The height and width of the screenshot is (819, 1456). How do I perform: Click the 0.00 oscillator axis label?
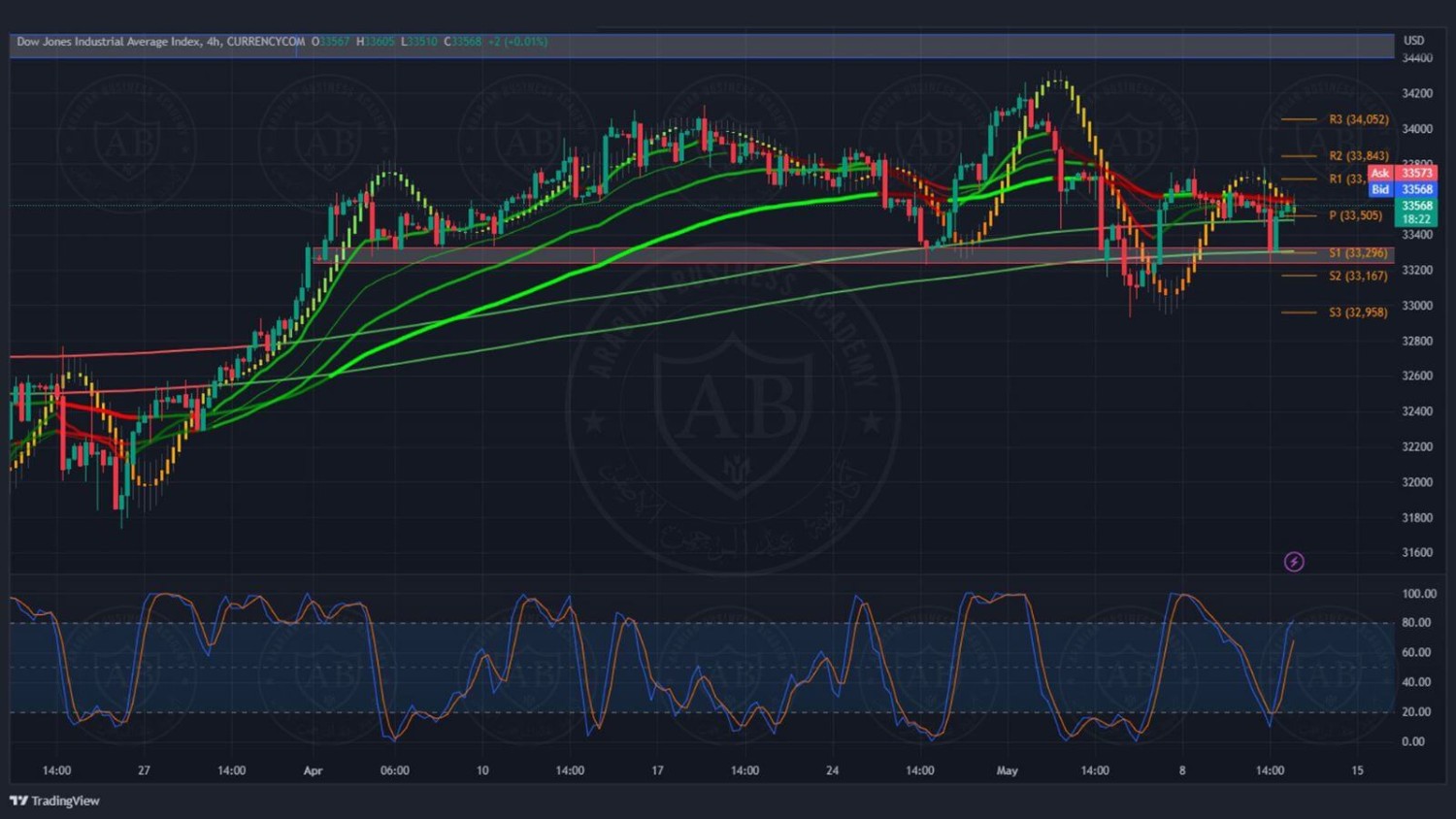(1413, 741)
